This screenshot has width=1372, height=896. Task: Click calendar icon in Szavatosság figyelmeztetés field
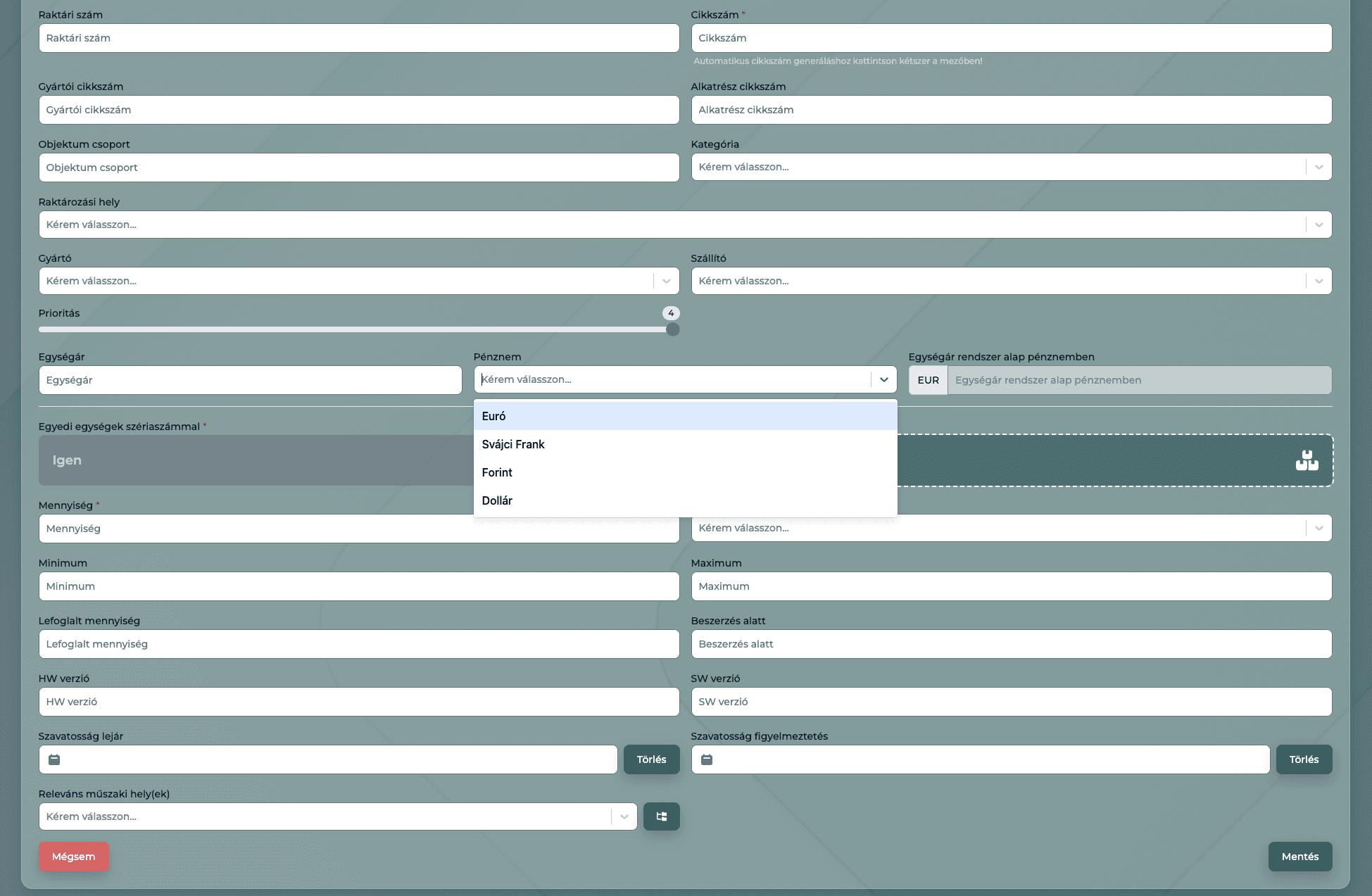[x=707, y=759]
